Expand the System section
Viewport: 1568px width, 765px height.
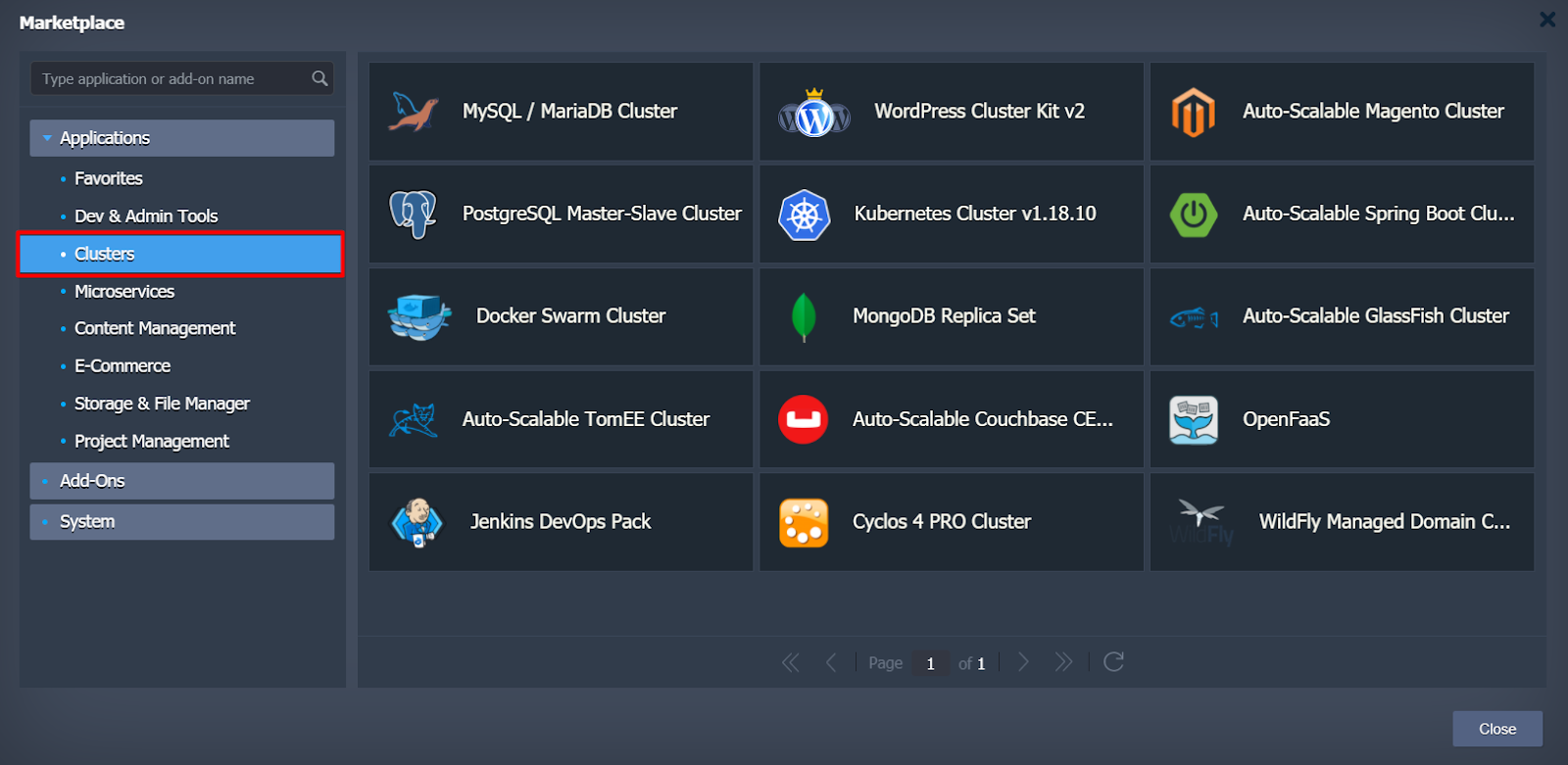[x=182, y=522]
